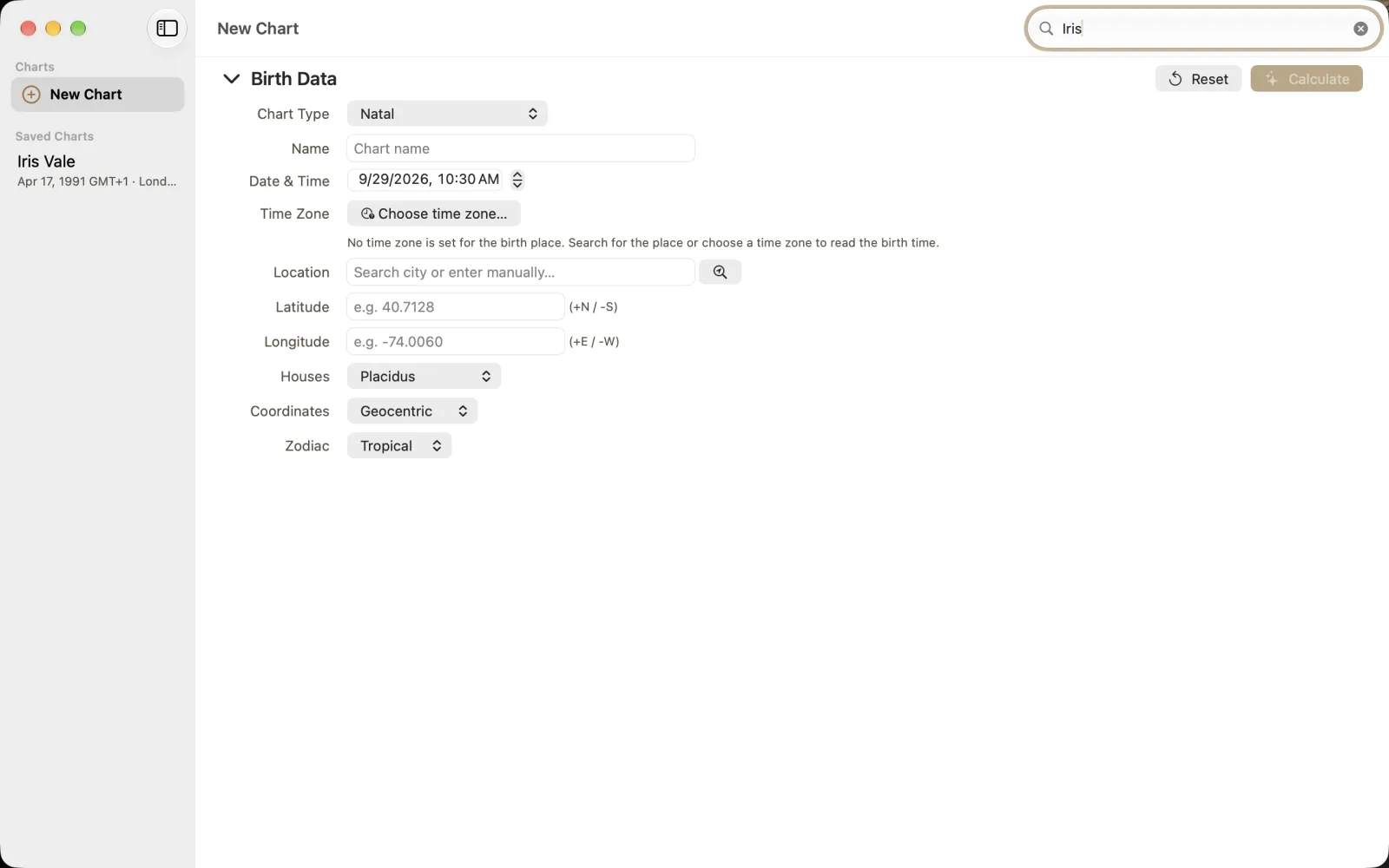Click the Latitude input field
The width and height of the screenshot is (1389, 868).
pyautogui.click(x=456, y=306)
